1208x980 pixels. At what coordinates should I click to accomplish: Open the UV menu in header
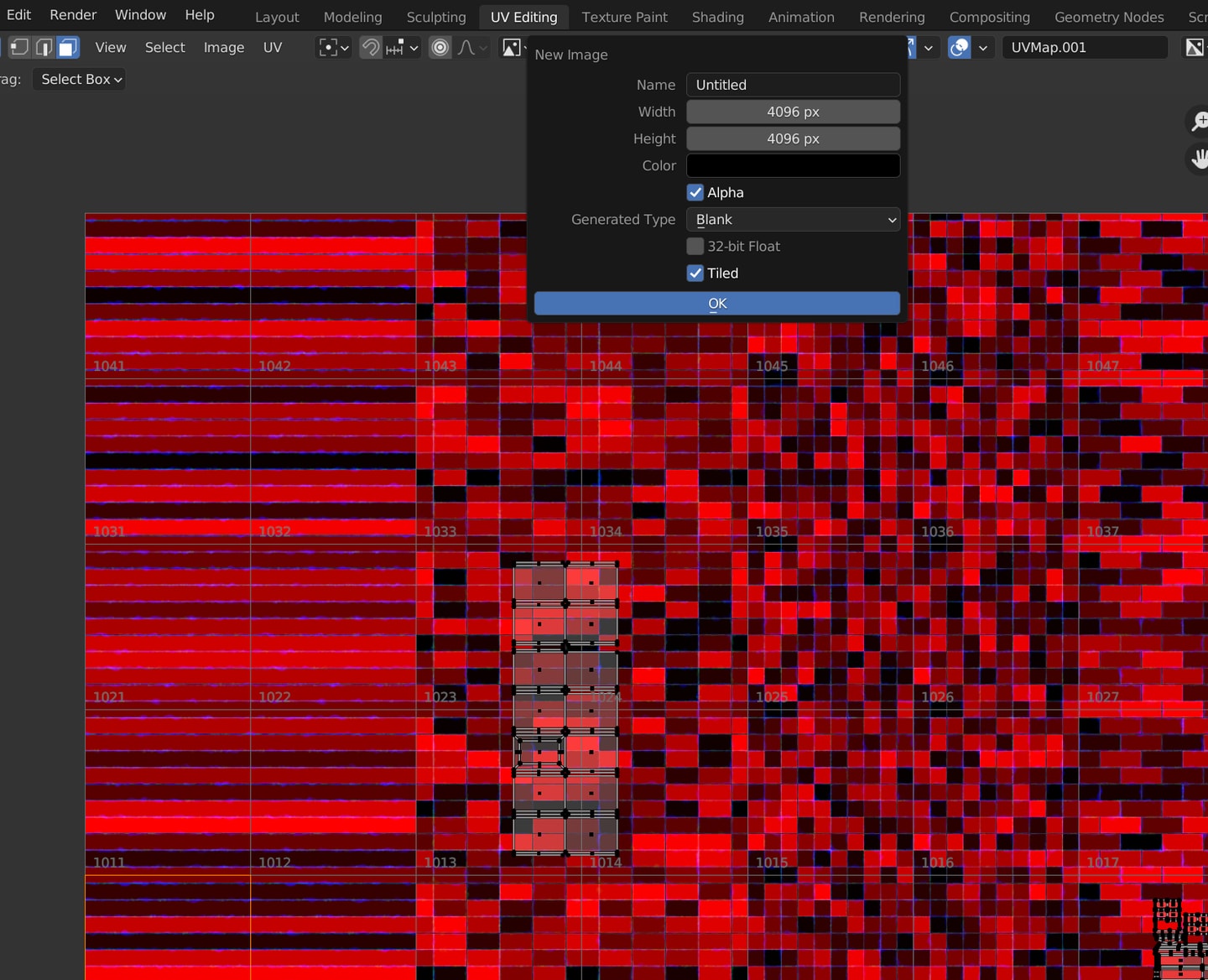coord(272,47)
